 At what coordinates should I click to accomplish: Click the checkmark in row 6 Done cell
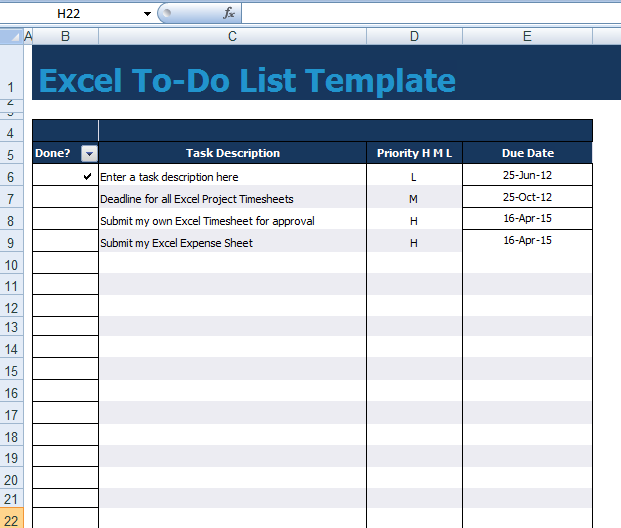[88, 176]
